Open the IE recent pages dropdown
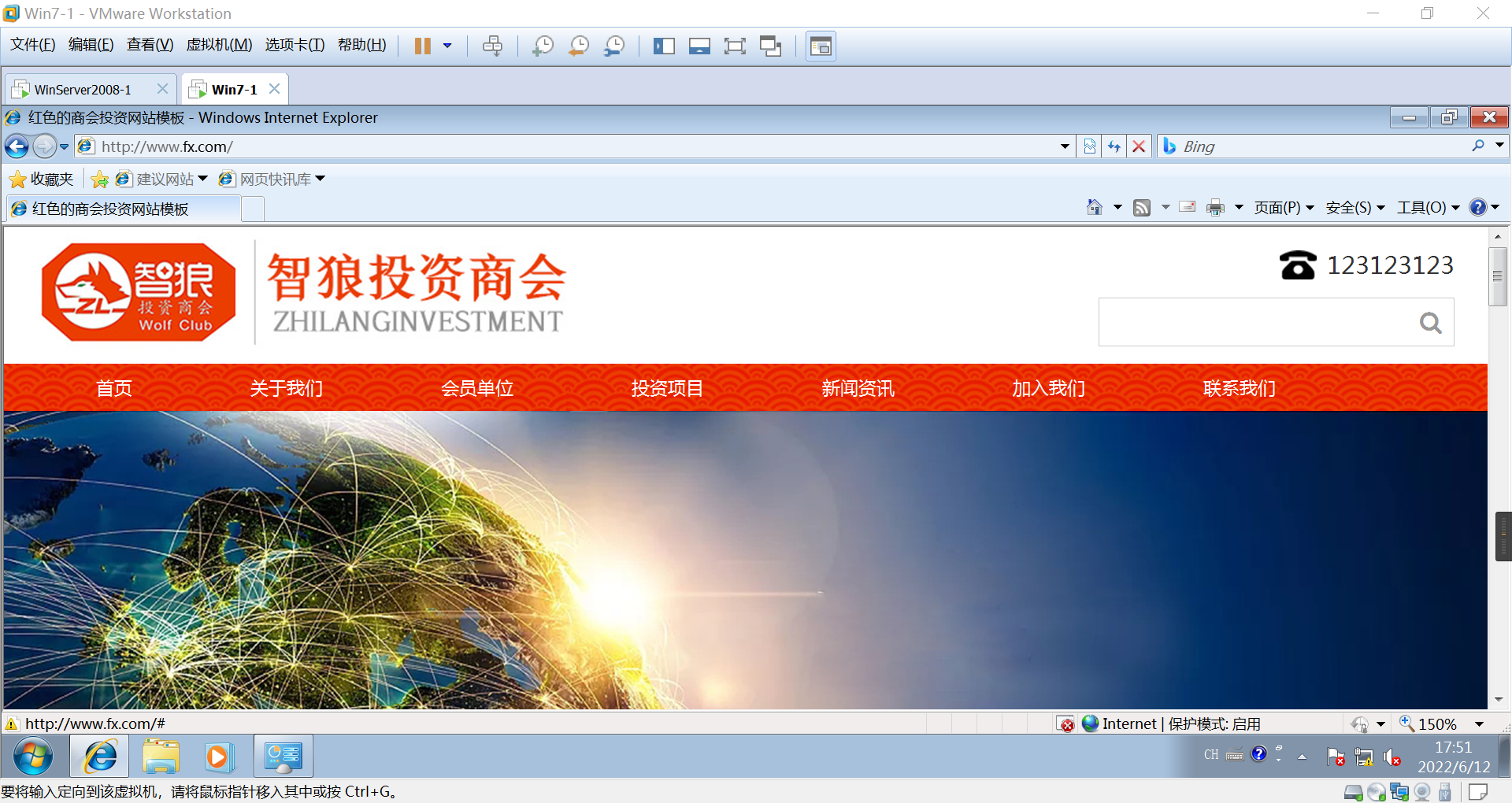1512x803 pixels. [64, 146]
